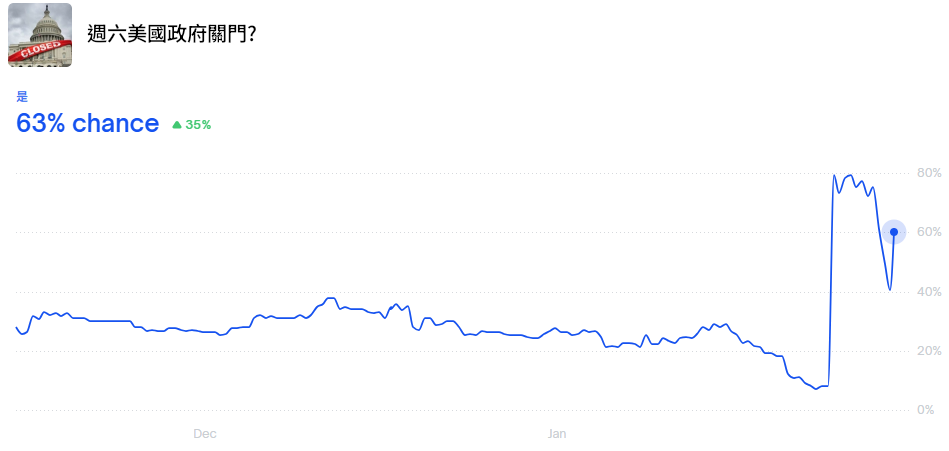This screenshot has width=949, height=451.
Task: Click the 40% y-axis label
Action: pos(929,292)
